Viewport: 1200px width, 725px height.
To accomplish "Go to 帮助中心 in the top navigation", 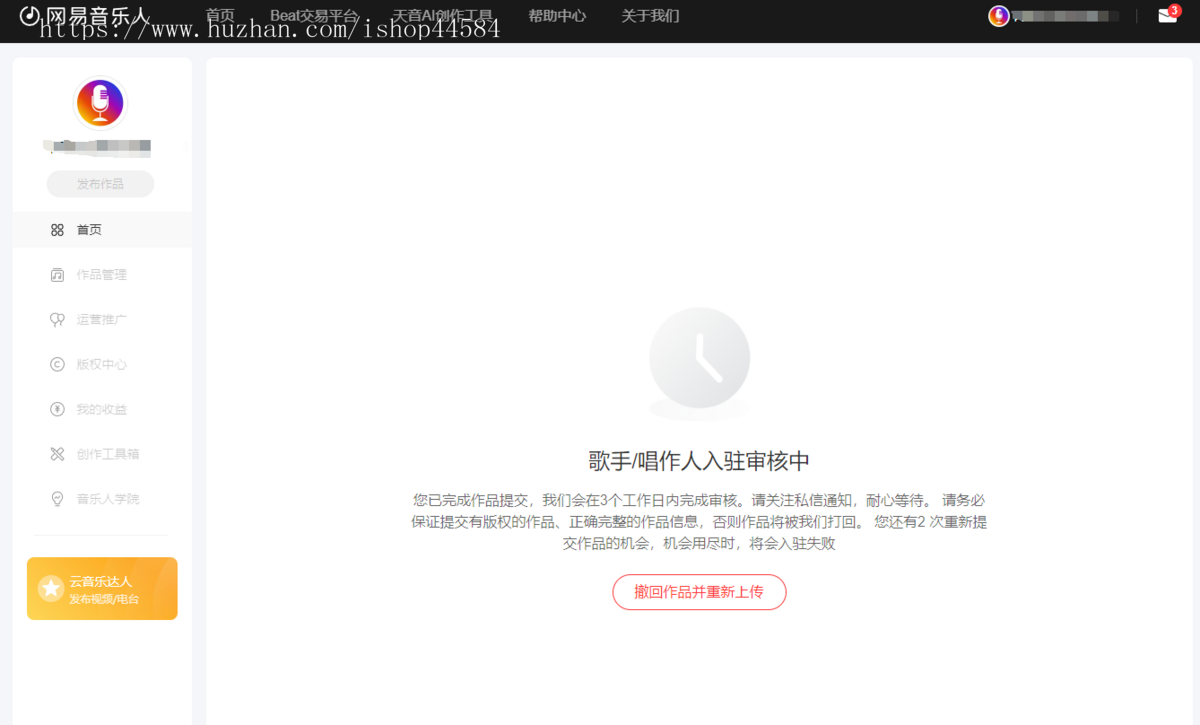I will coord(557,16).
